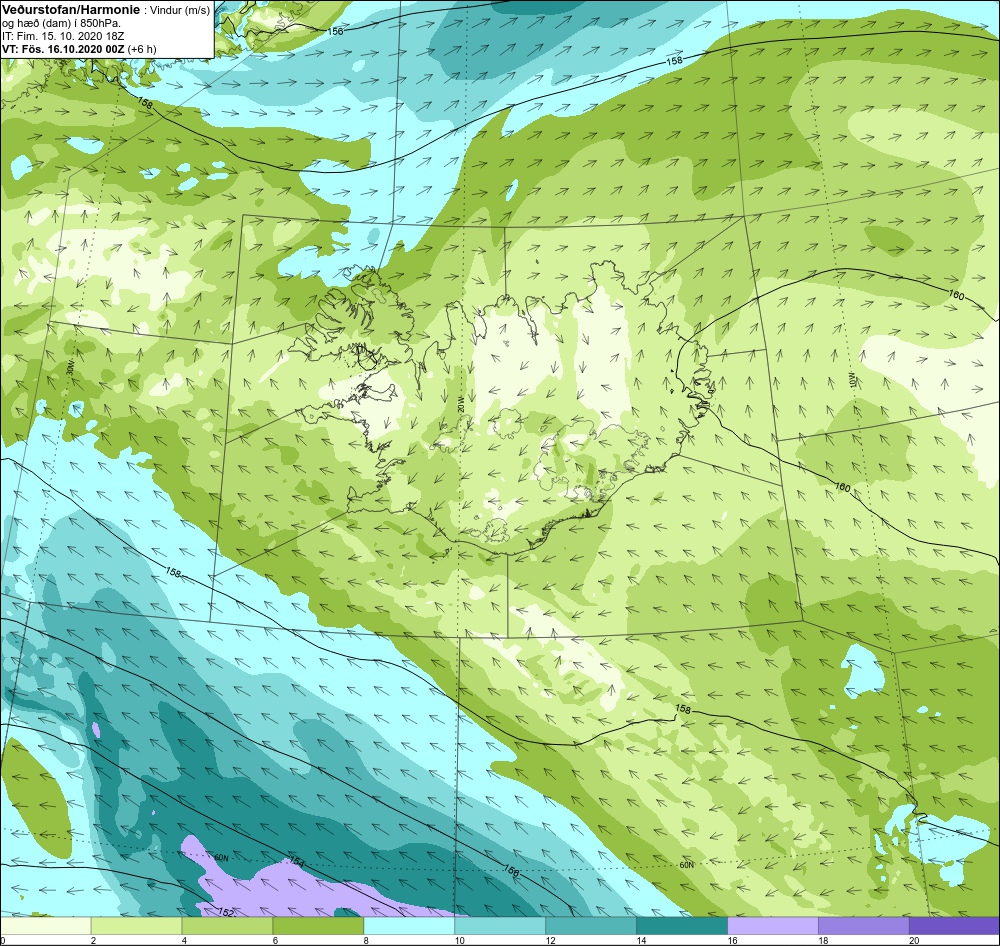The image size is (1000, 946).
Task: Select the 2–4 m/s legend color swatch
Action: coord(136,925)
